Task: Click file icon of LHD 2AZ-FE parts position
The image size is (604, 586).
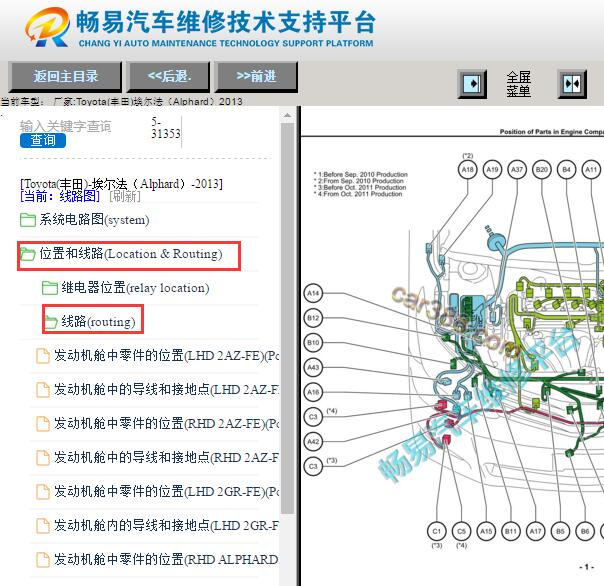Action: 43,356
